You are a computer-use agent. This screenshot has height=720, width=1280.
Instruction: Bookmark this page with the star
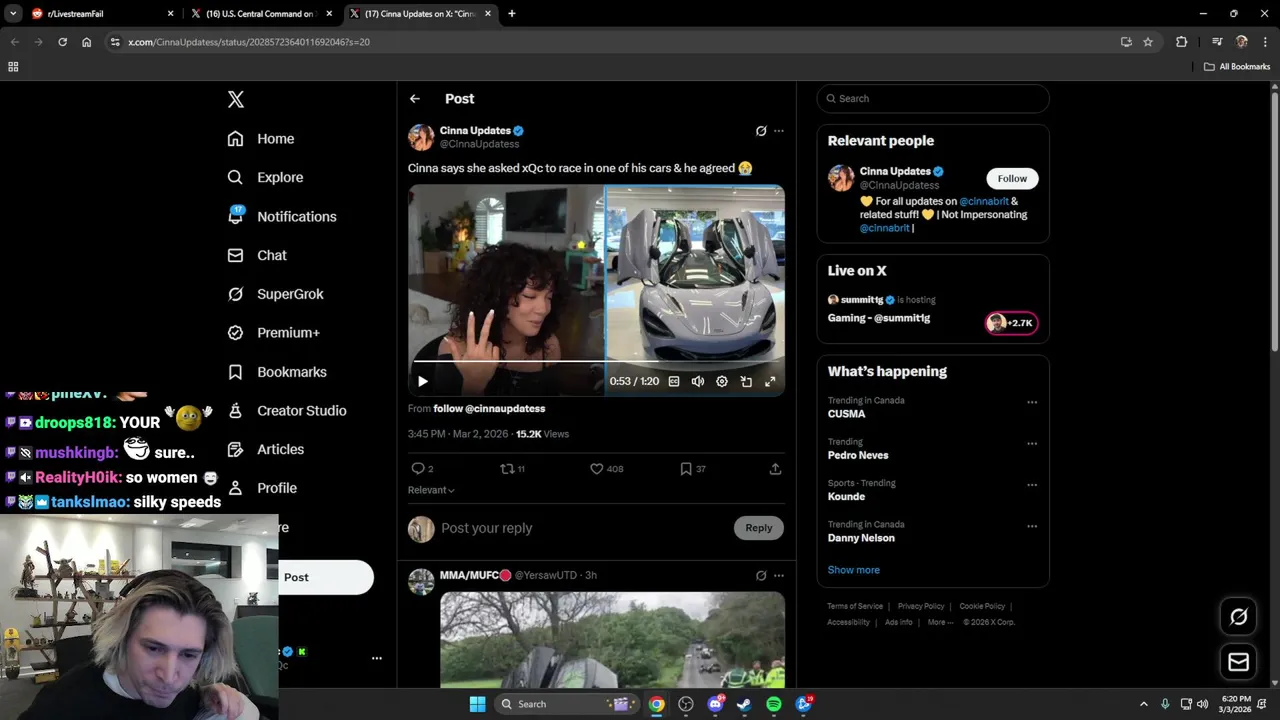(1148, 42)
